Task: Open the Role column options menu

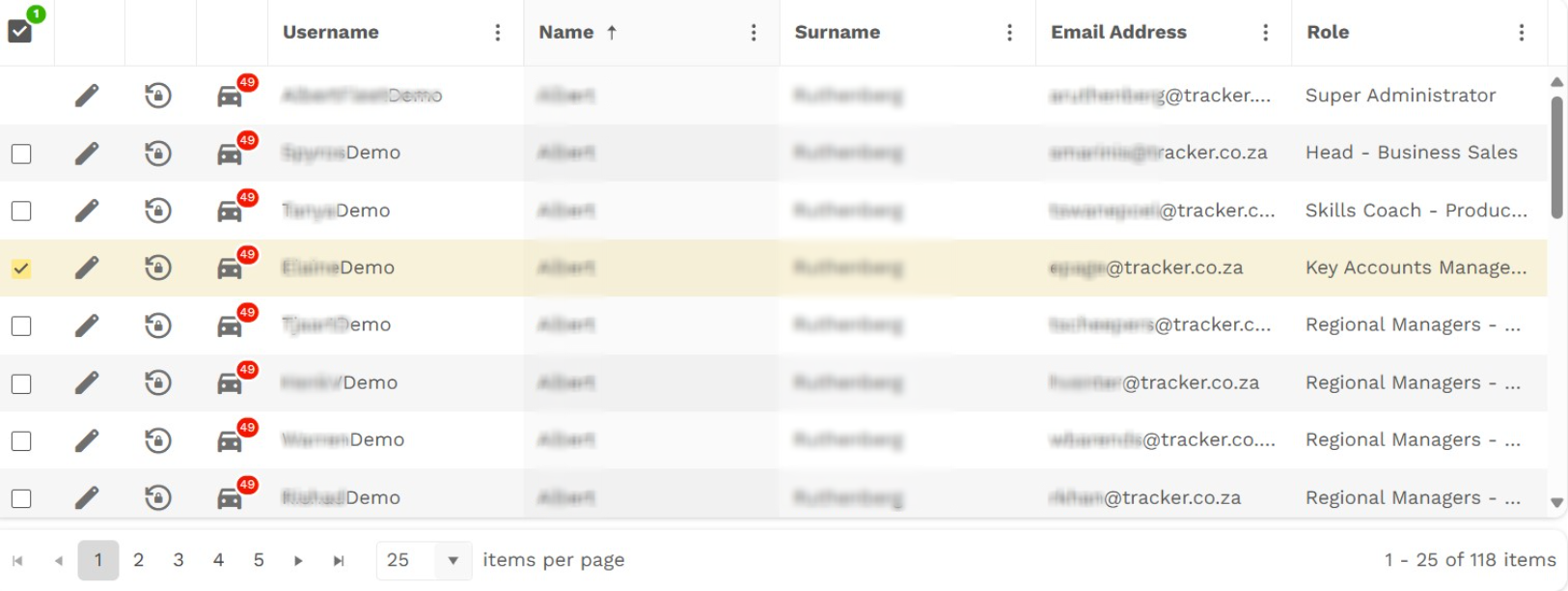Action: pos(1522,33)
